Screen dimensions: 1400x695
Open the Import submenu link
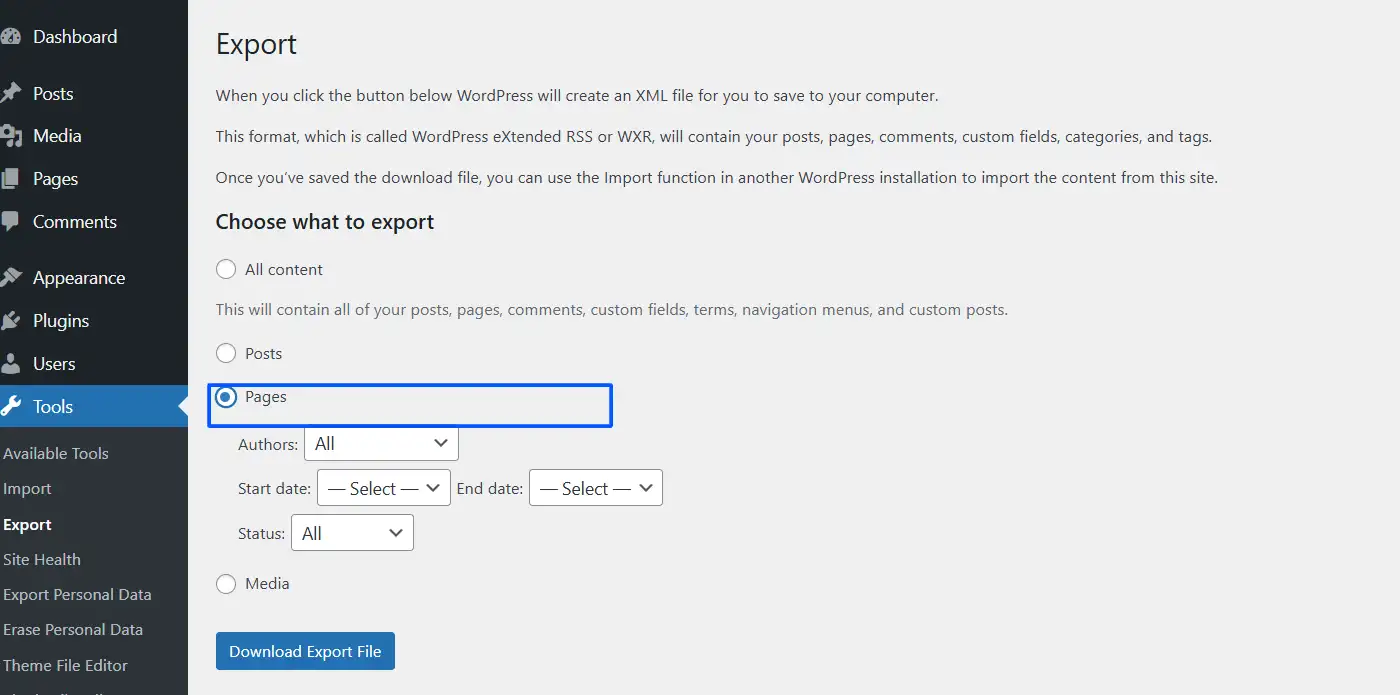27,489
